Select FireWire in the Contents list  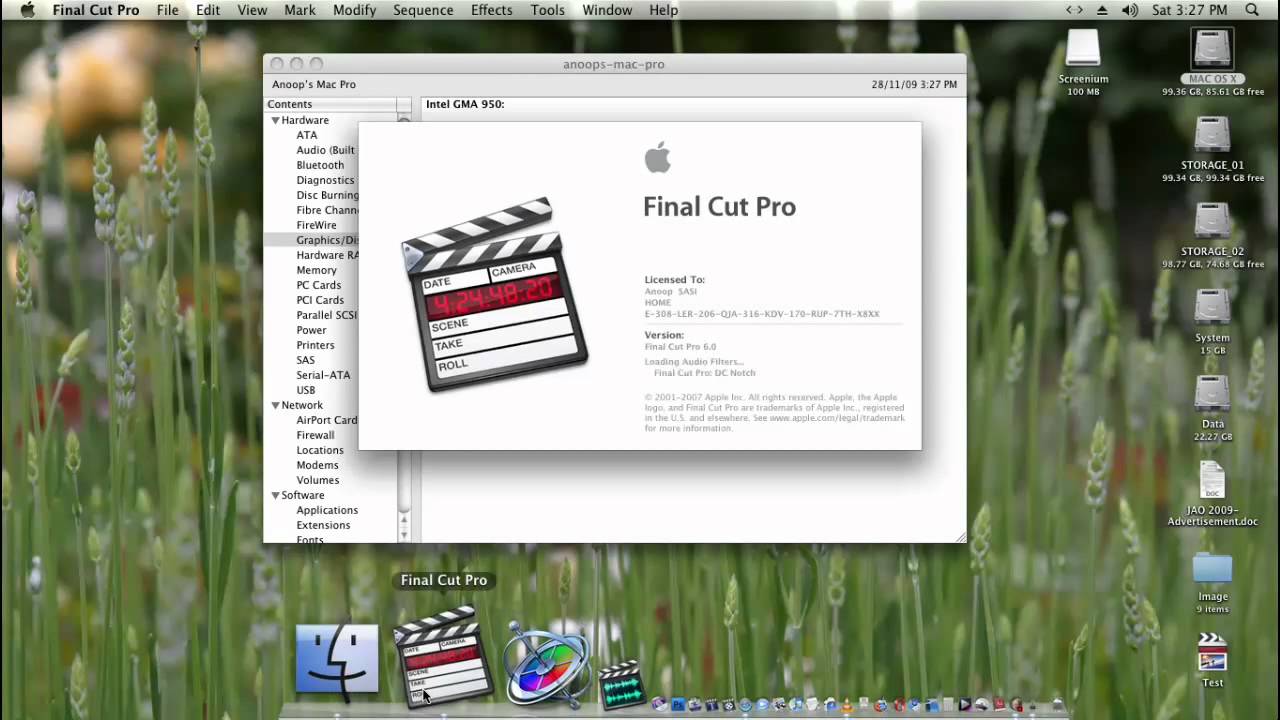click(x=316, y=225)
